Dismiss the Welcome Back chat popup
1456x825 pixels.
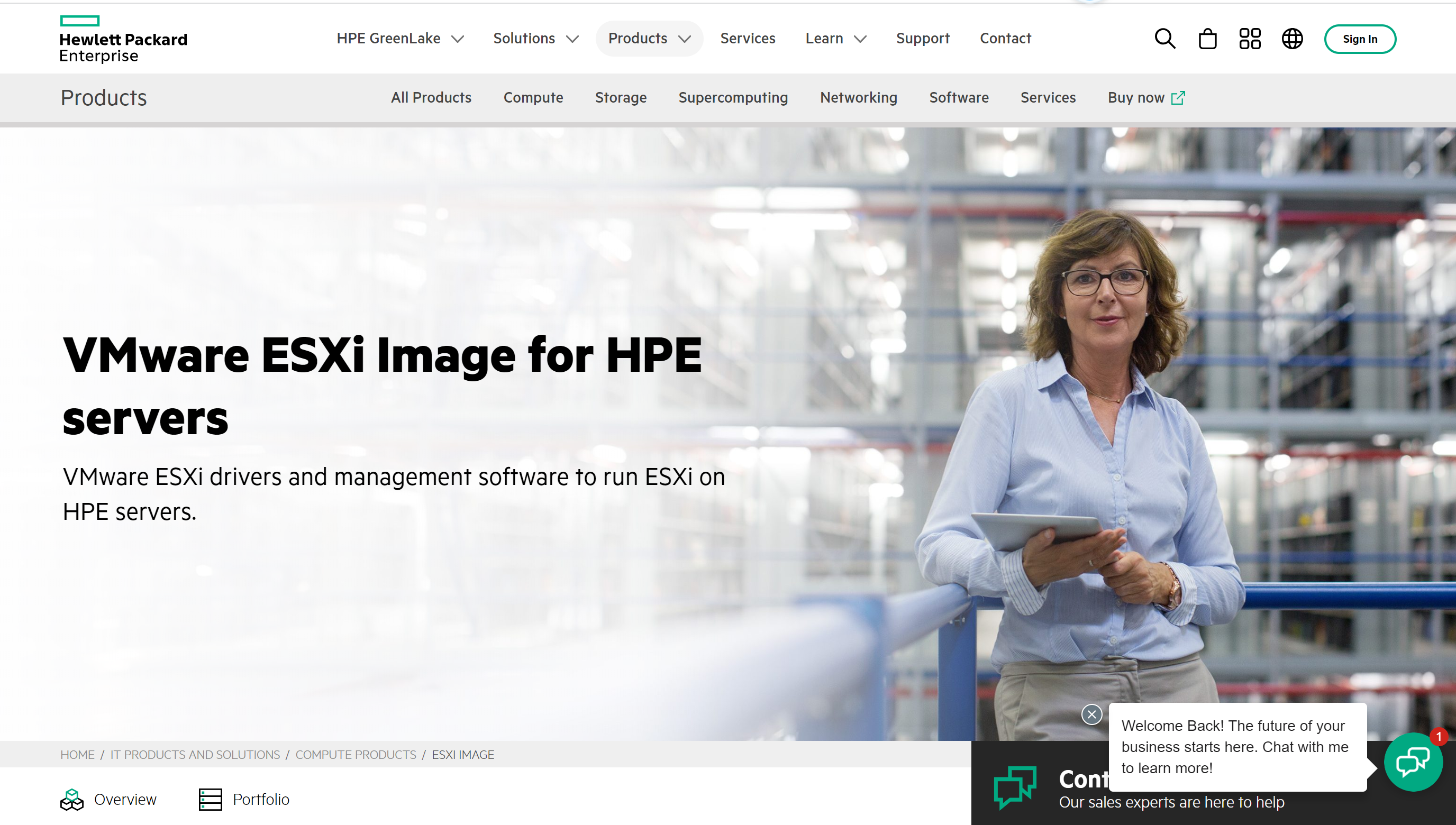(x=1091, y=714)
